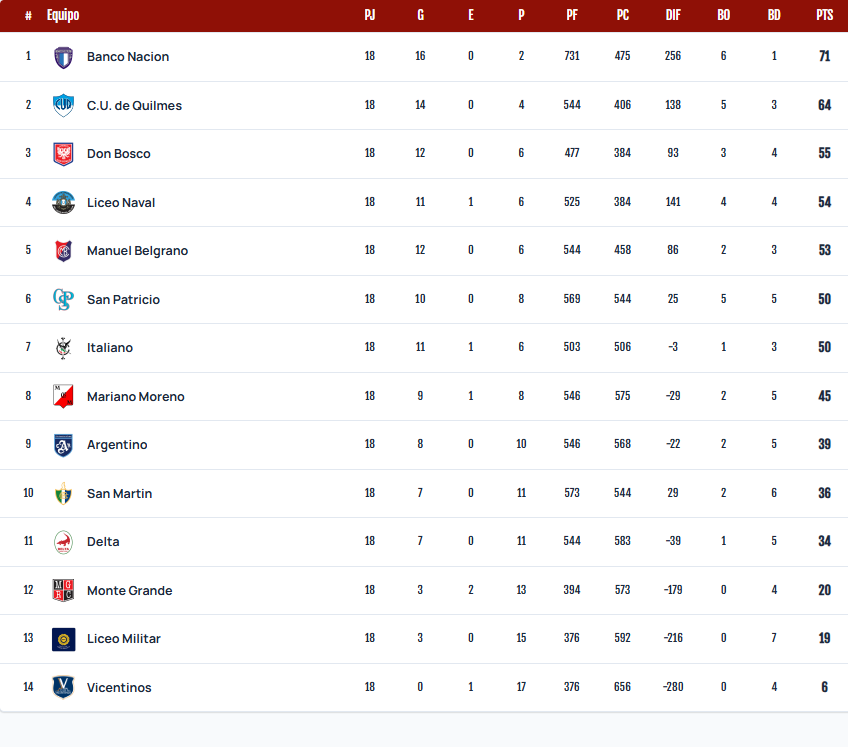This screenshot has width=848, height=747.
Task: Click the Liceo Militar dark blue badge
Action: click(63, 639)
